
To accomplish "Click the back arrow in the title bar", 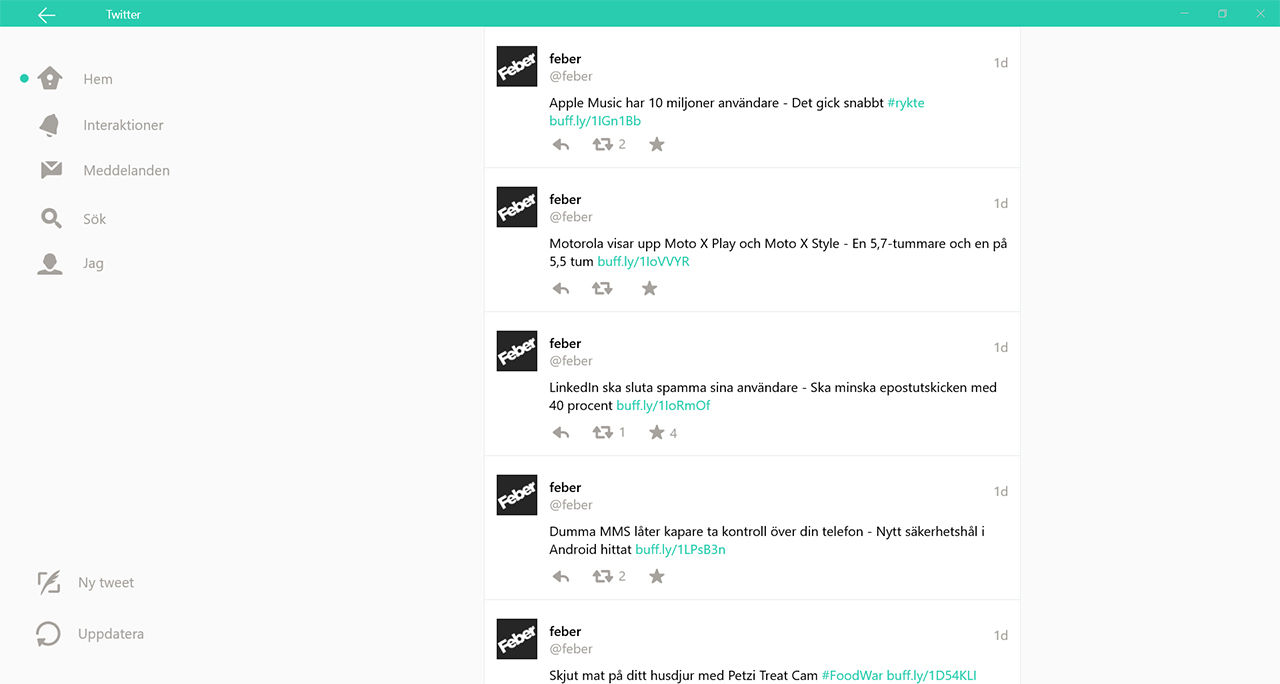I will [45, 13].
